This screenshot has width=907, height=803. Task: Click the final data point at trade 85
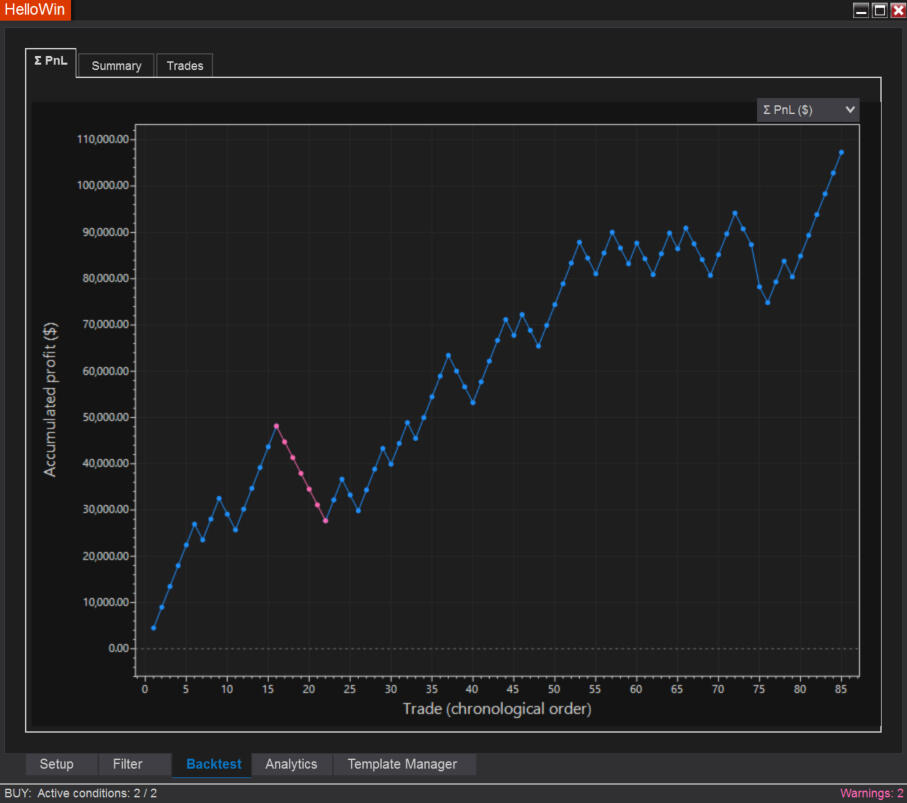841,152
